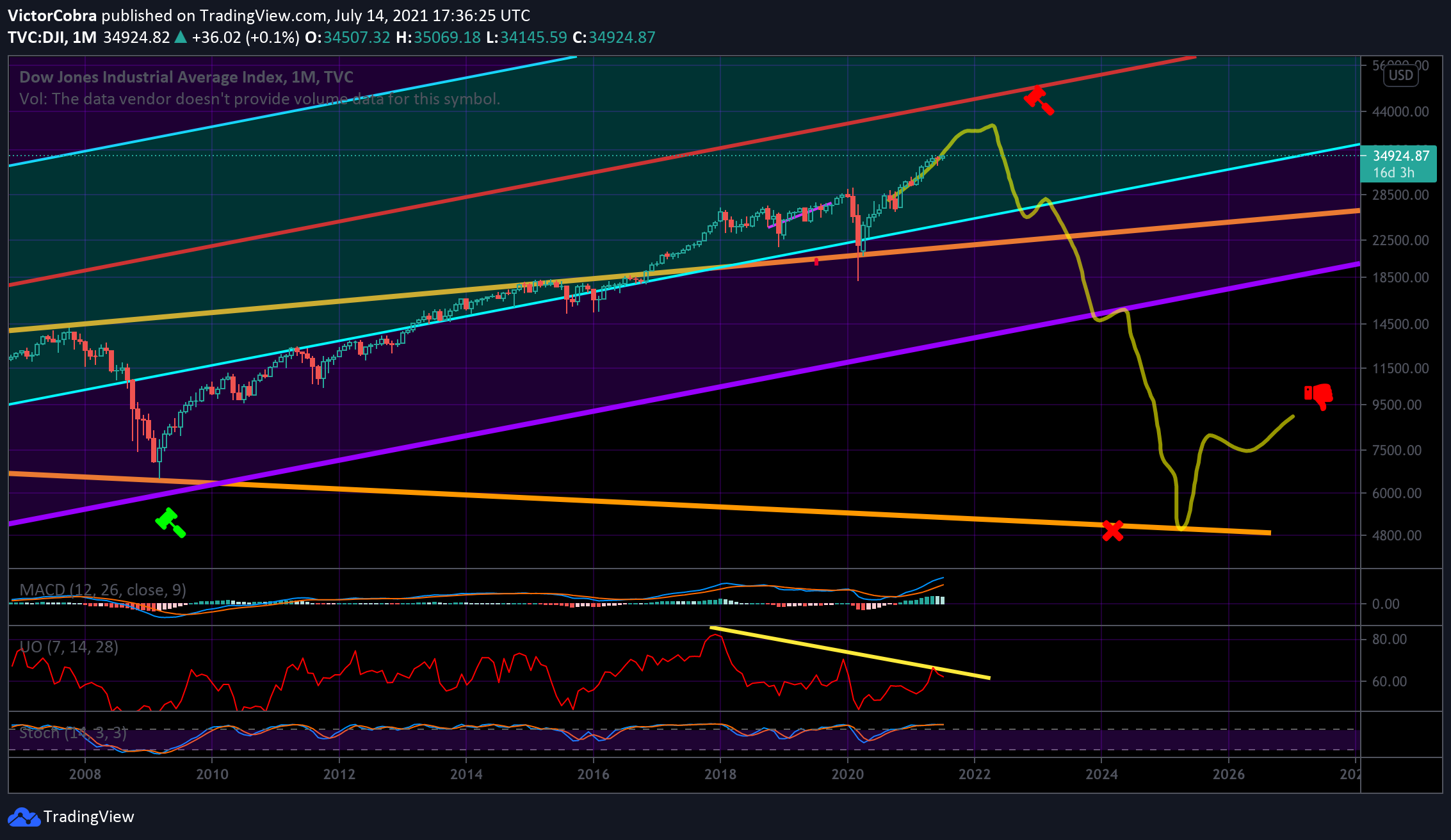This screenshot has height=840, width=1451.
Task: Open the USD currency selector on the price axis
Action: coord(1400,76)
